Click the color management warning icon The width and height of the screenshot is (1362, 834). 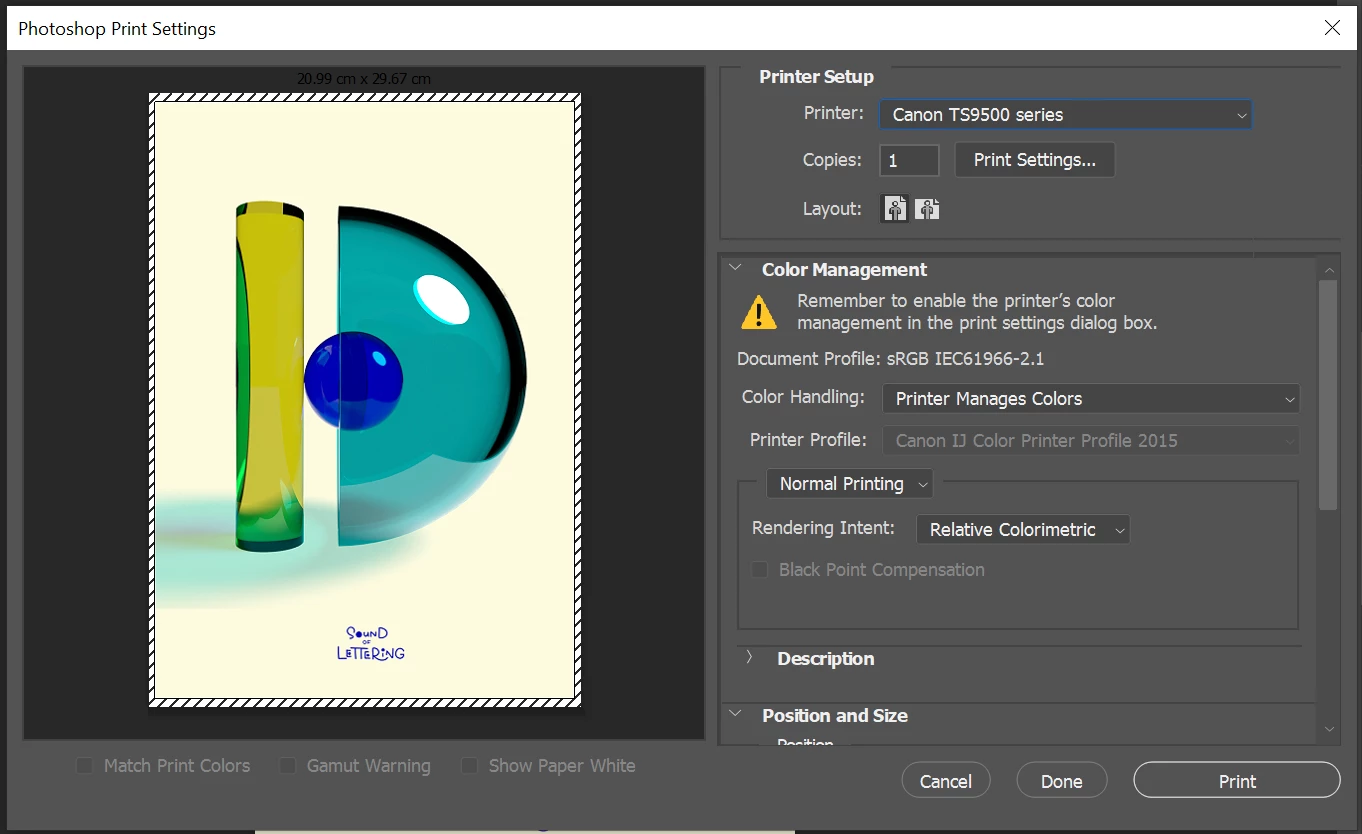click(x=759, y=312)
